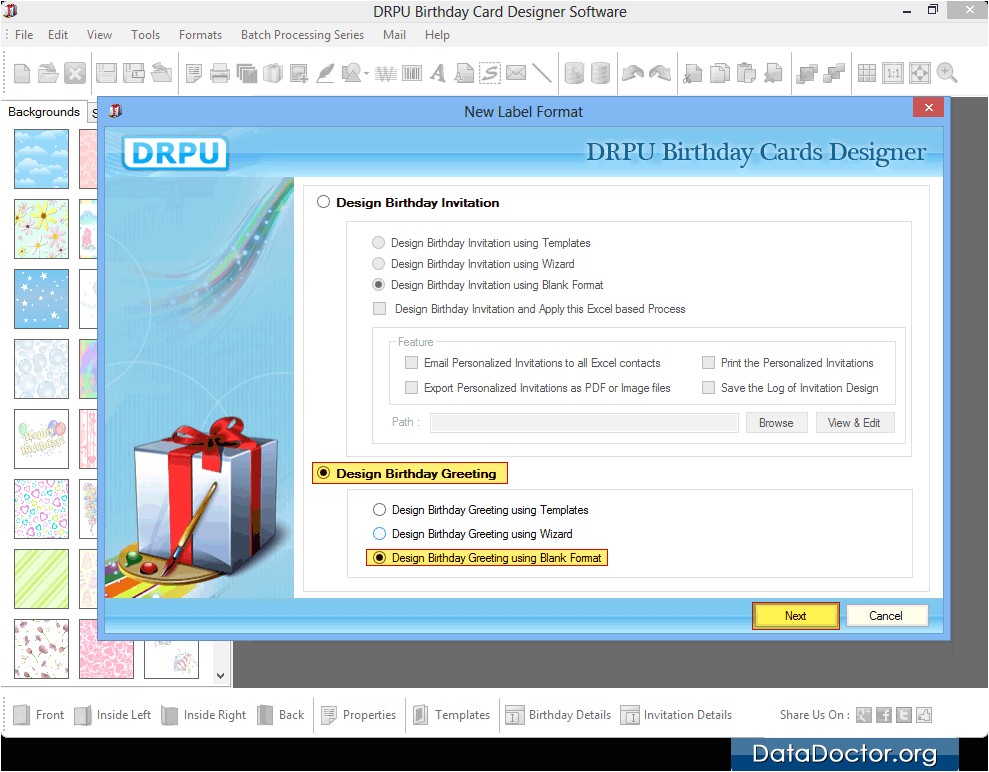Choose Design Birthday Invitation using Wizard
The height and width of the screenshot is (772, 989).
[x=379, y=264]
